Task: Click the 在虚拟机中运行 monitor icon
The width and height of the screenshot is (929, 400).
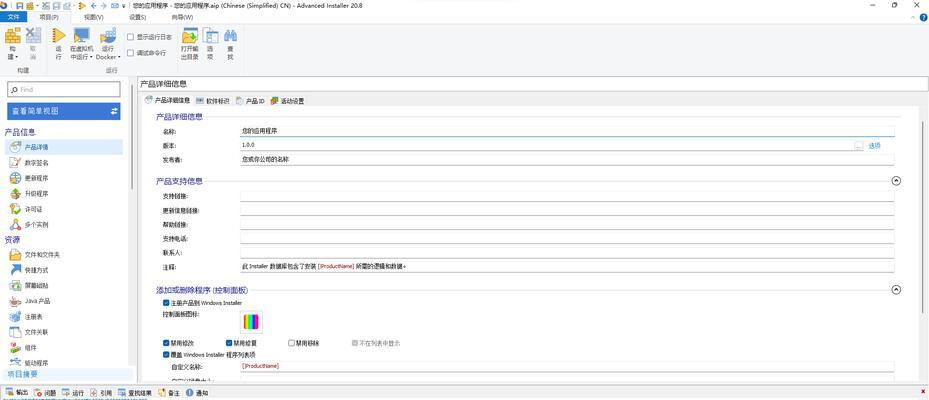Action: [81, 36]
